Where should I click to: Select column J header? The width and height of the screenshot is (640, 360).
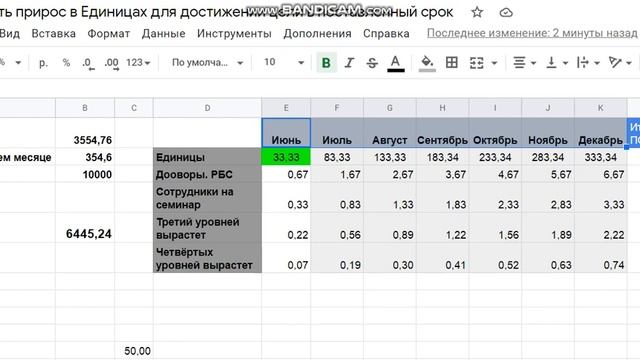click(548, 108)
